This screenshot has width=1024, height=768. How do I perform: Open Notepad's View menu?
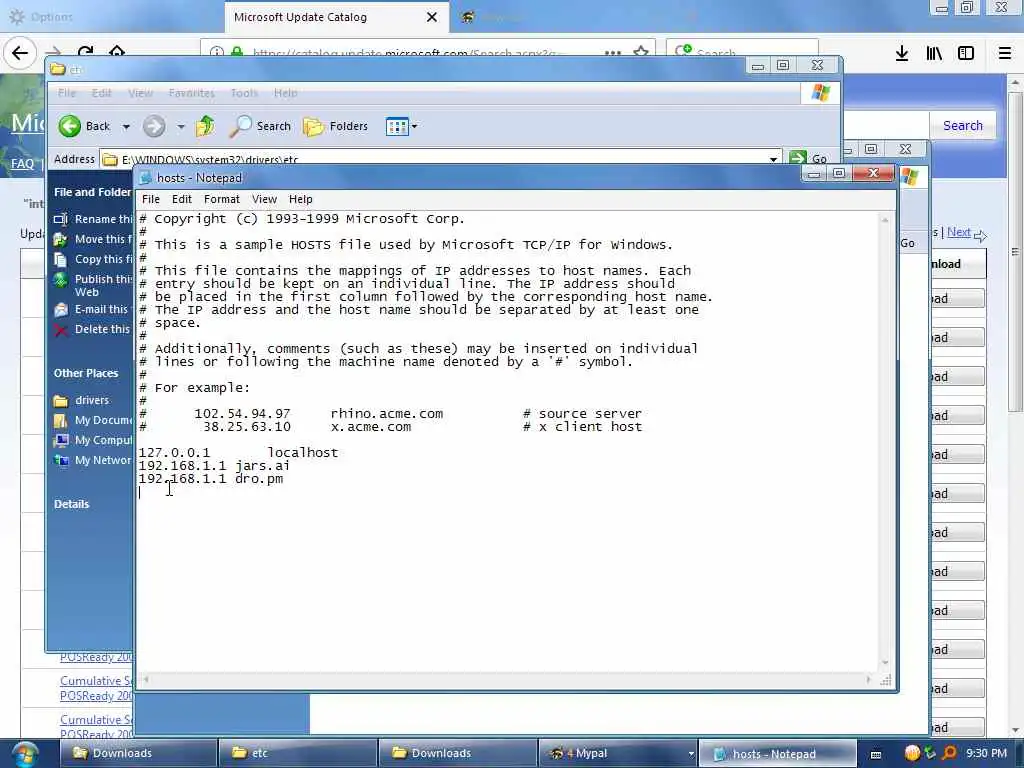coord(264,199)
